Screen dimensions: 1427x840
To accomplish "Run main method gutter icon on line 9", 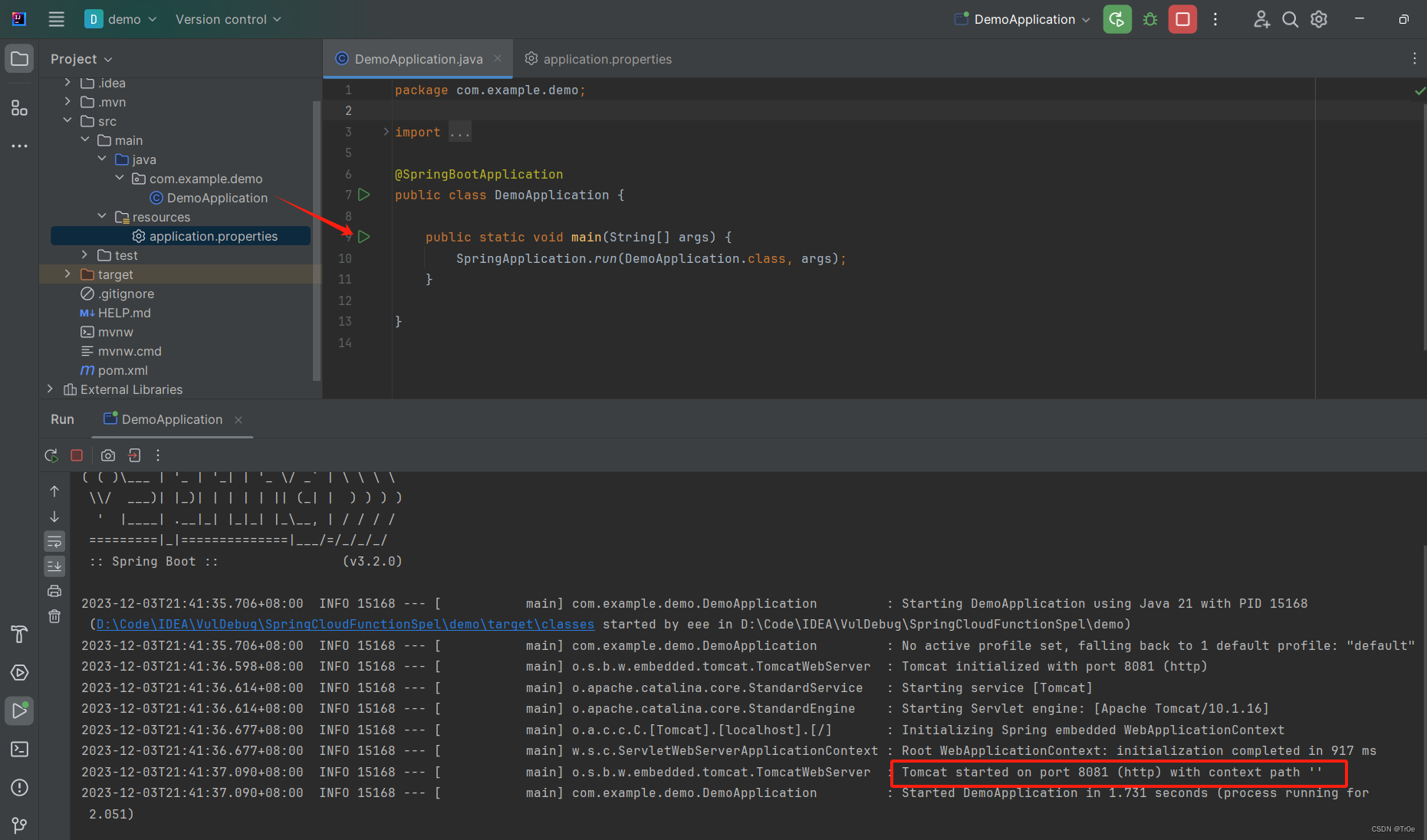I will (364, 237).
